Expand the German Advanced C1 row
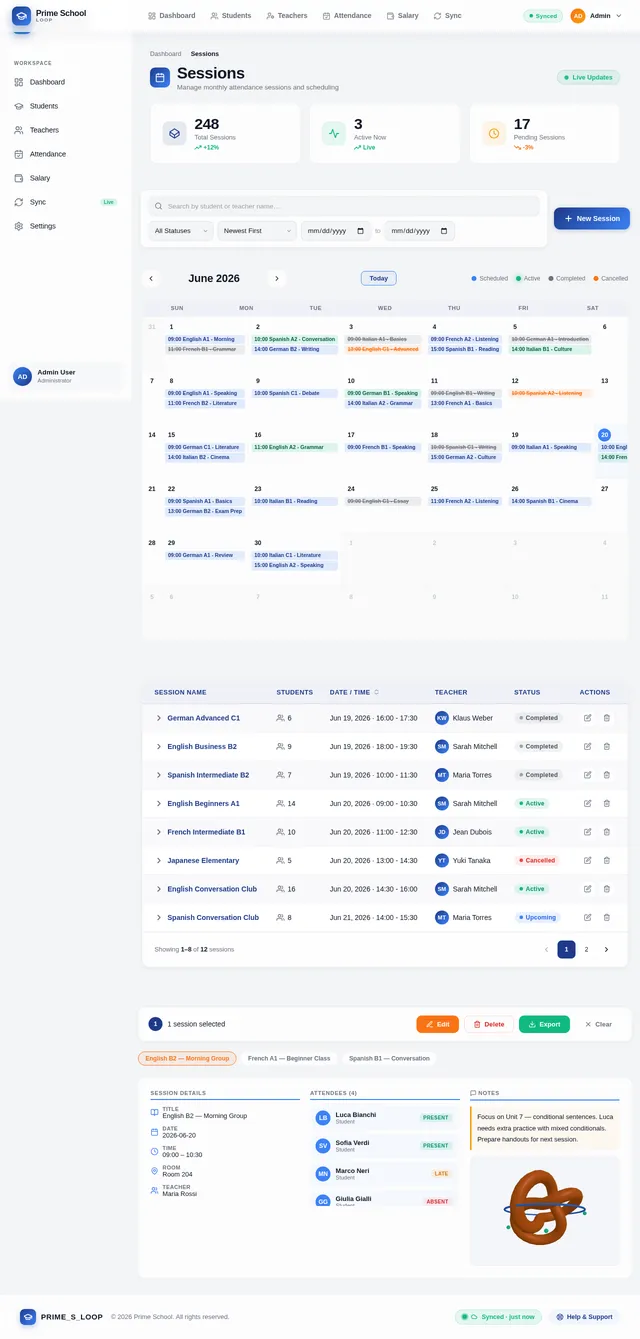640x1339 pixels. [158, 718]
